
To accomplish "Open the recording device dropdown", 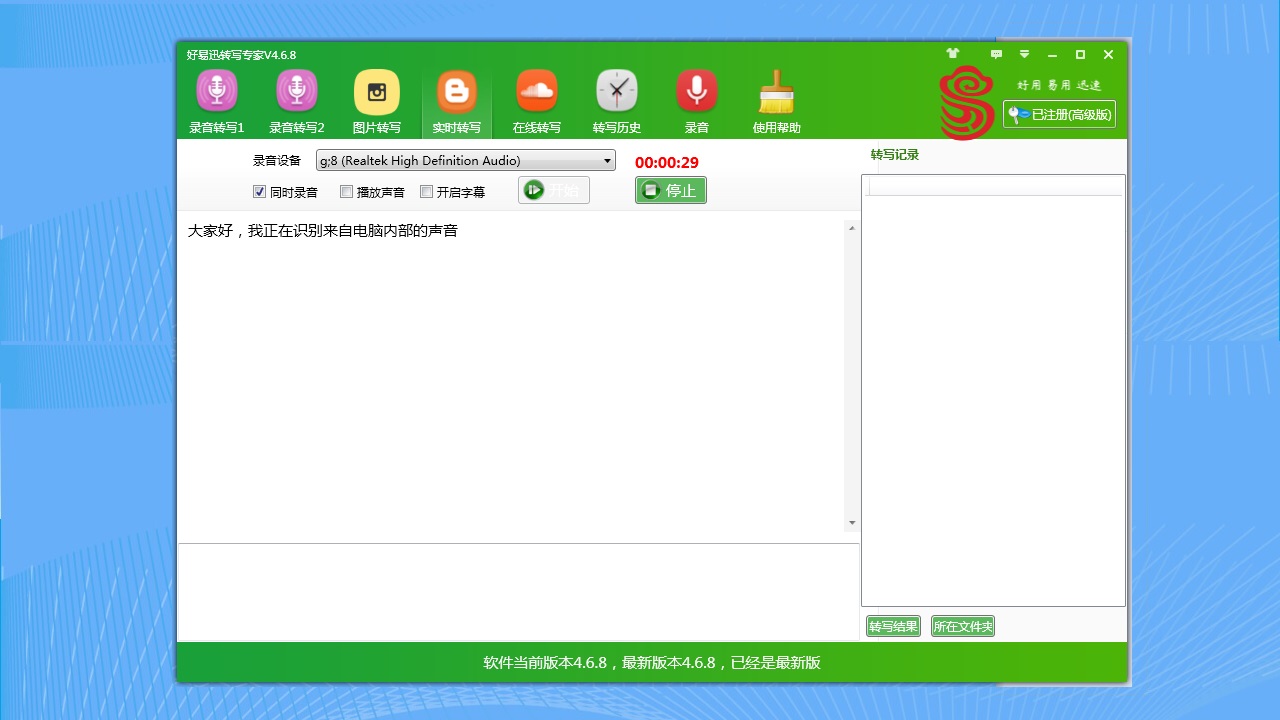I will coord(606,160).
